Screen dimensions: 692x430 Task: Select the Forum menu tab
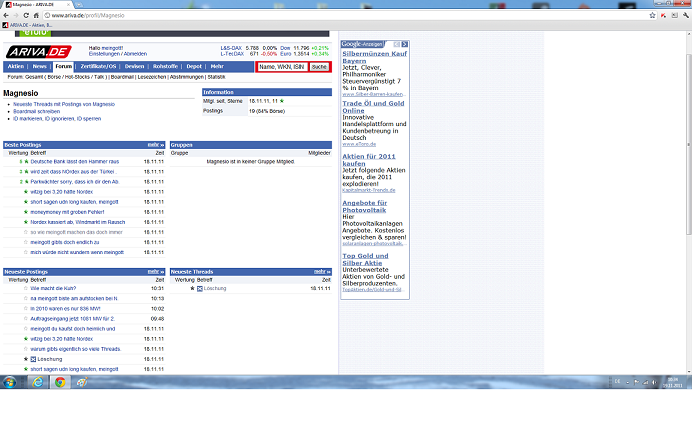click(64, 66)
